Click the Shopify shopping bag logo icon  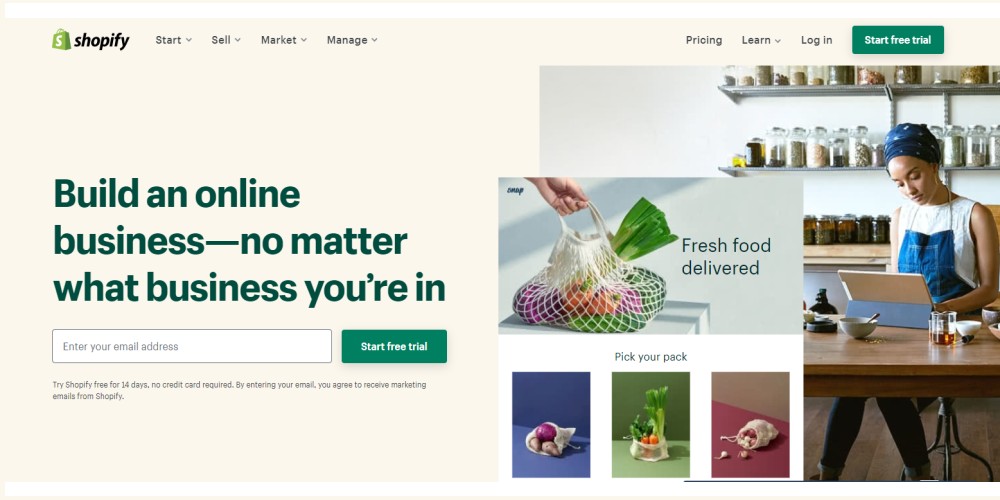[61, 40]
